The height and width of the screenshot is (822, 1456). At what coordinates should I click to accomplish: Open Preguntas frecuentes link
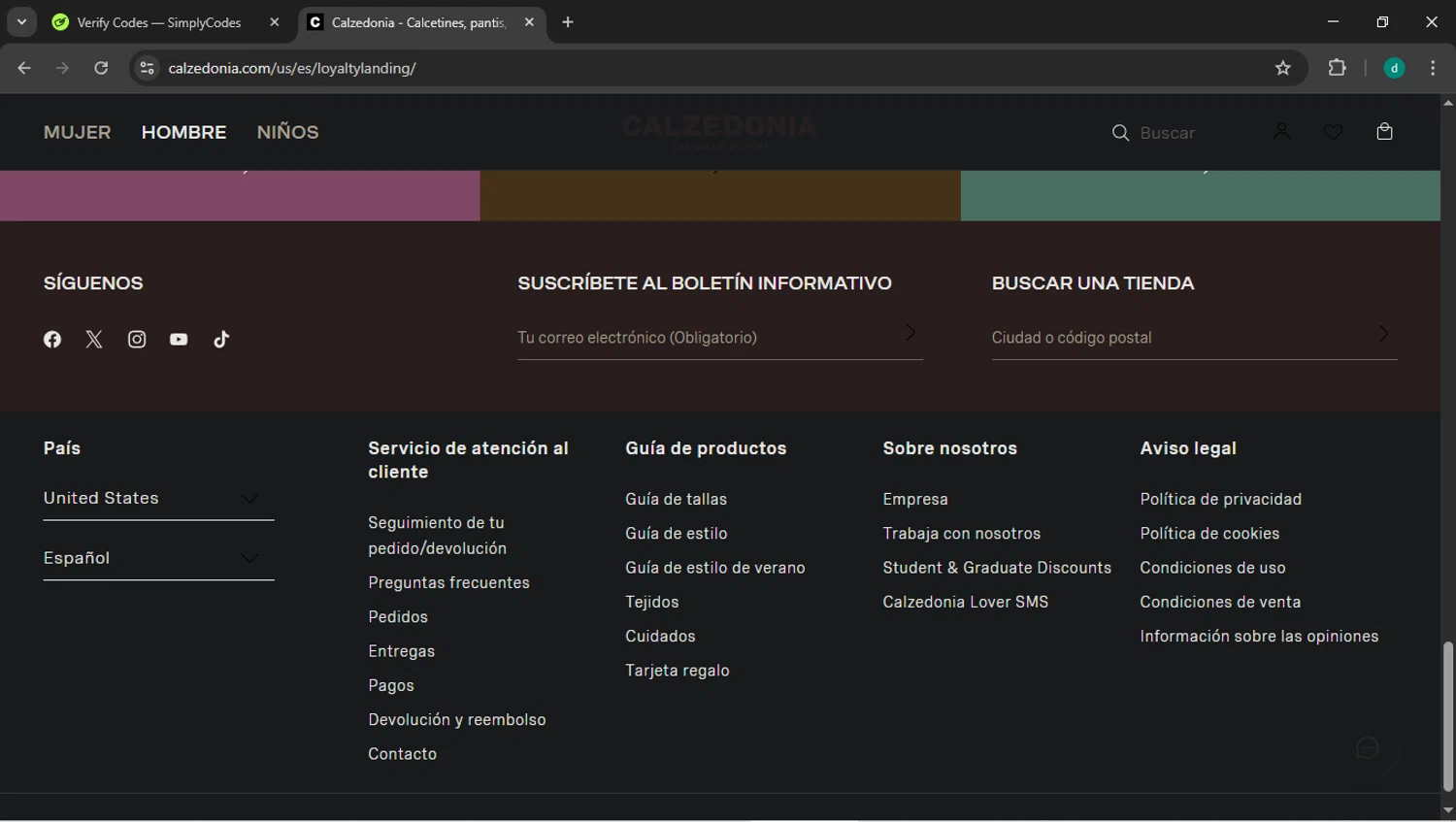(x=448, y=582)
